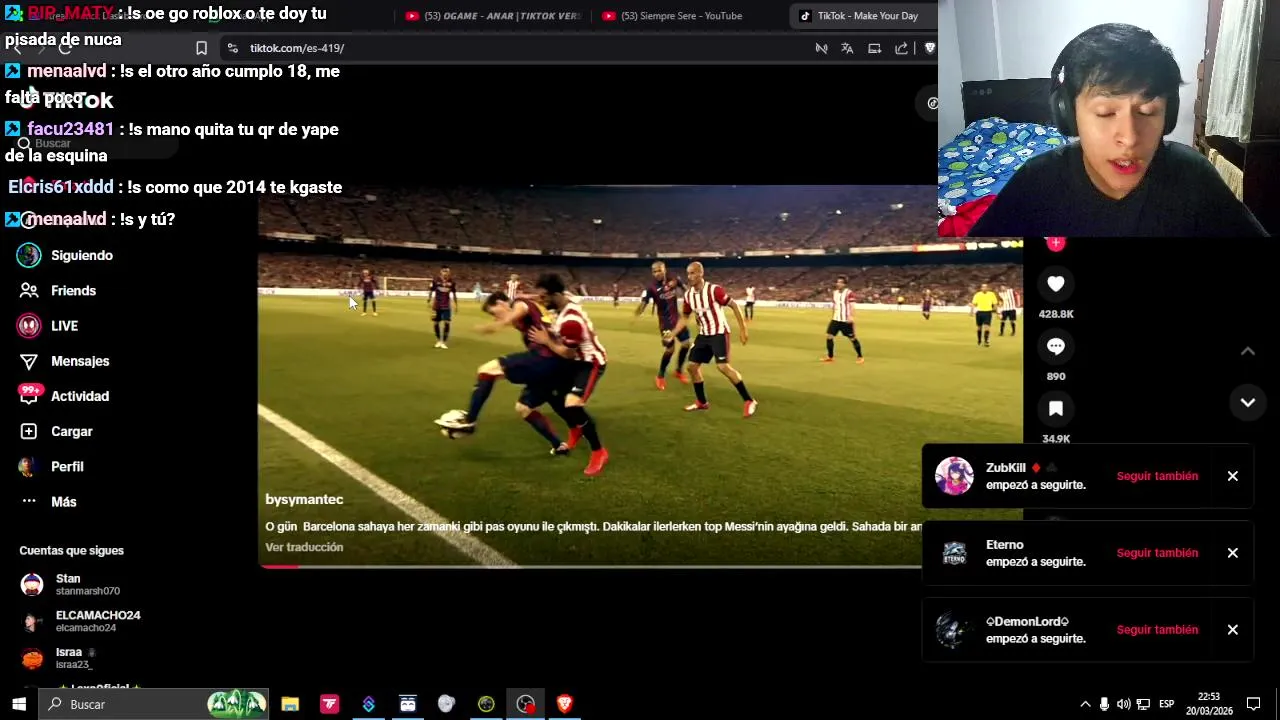Open OBS Studio from the taskbar
Image resolution: width=1280 pixels, height=720 pixels.
point(525,704)
